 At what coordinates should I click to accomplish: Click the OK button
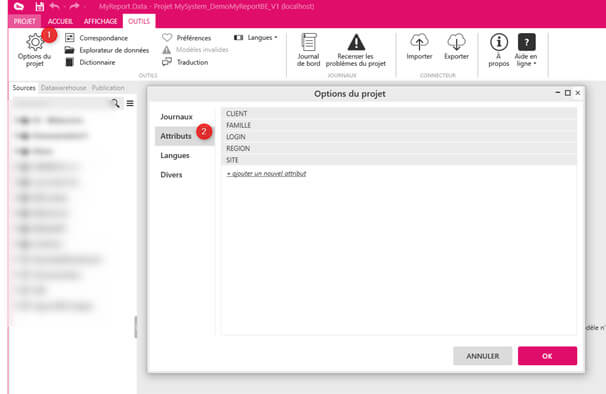[x=547, y=356]
